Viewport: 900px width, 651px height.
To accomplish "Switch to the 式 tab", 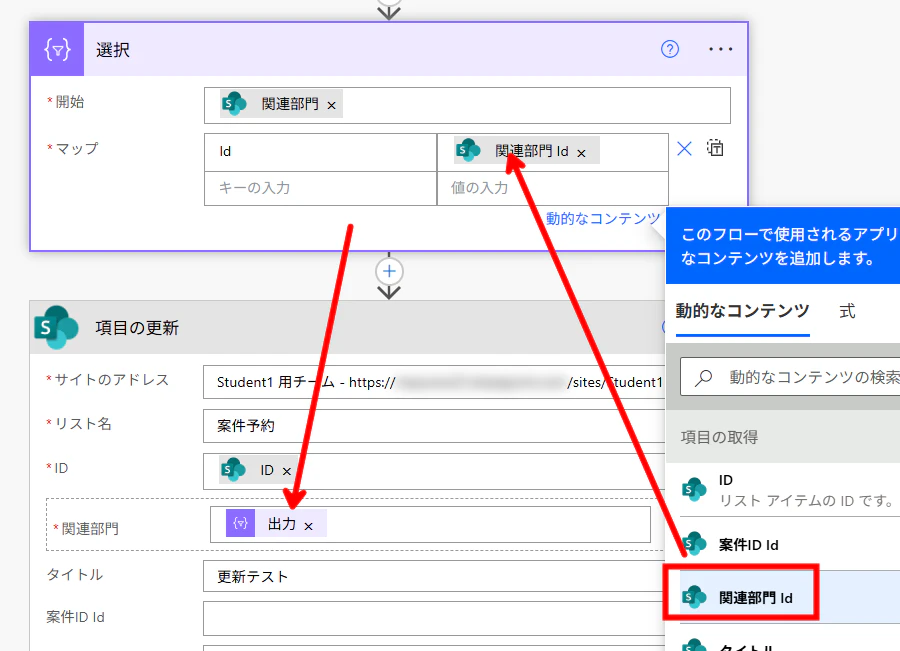I will tap(847, 311).
